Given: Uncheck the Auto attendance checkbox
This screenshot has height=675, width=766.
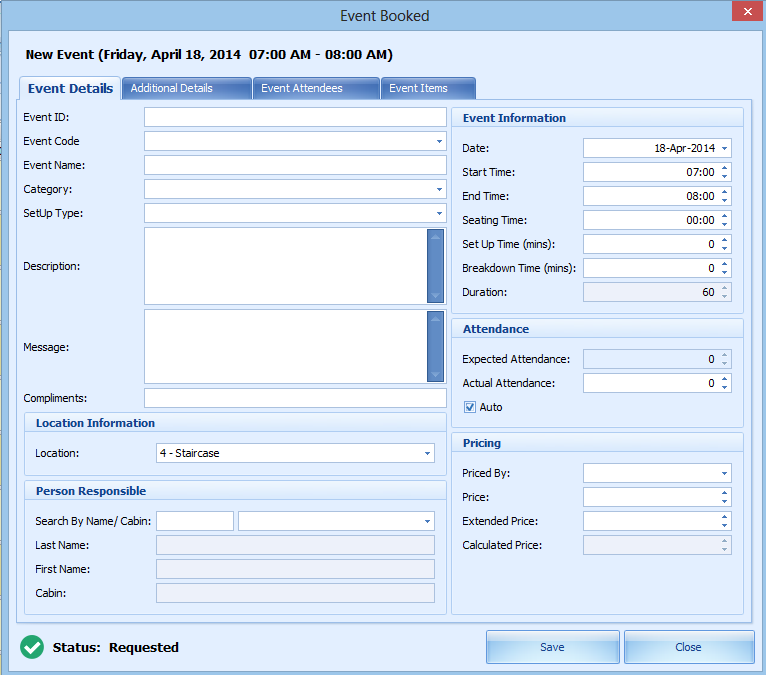Looking at the screenshot, I should 470,407.
